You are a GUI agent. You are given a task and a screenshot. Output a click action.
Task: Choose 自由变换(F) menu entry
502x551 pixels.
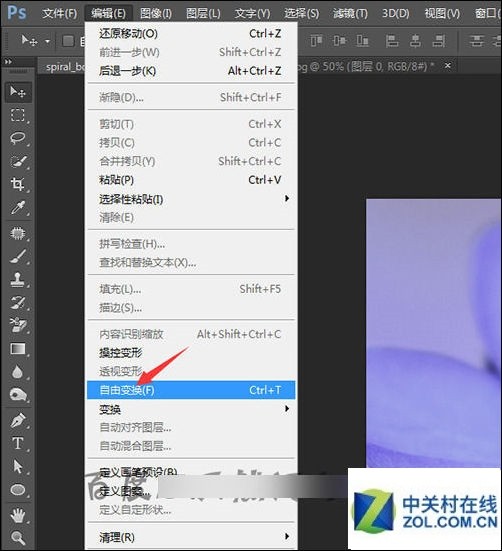pyautogui.click(x=191, y=390)
